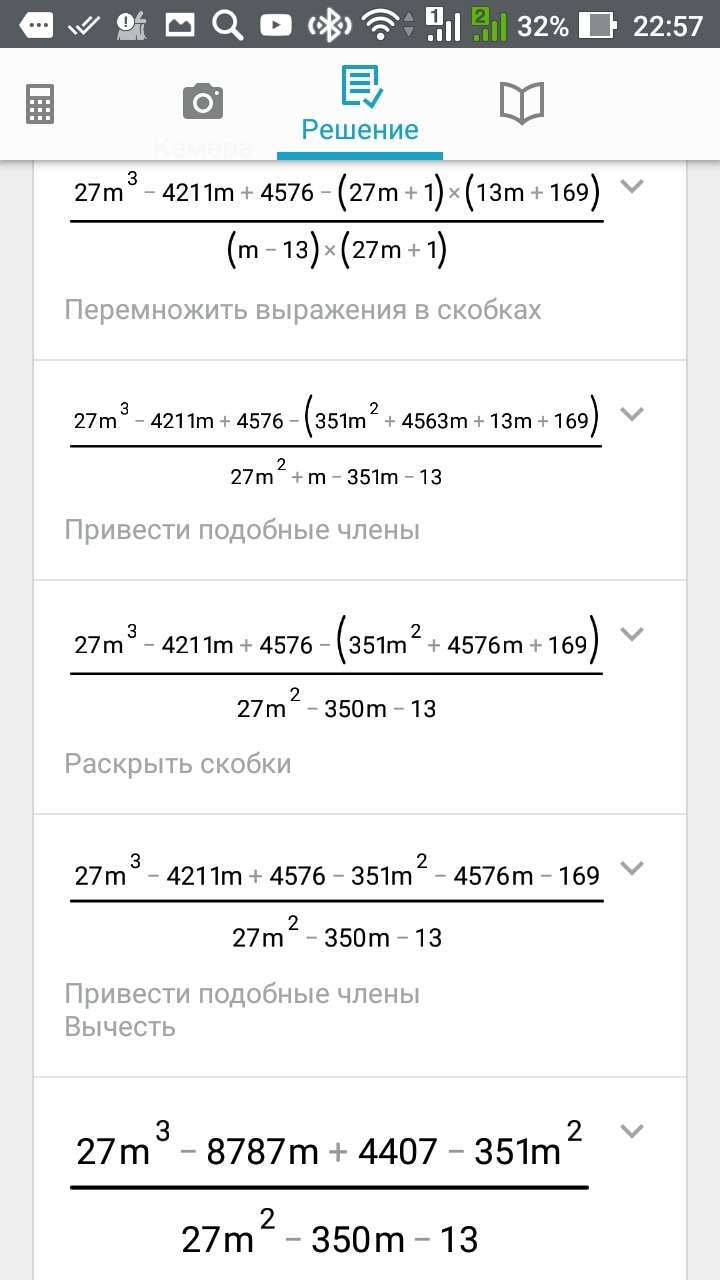Expand the final result step chevron
Viewport: 720px width, 1280px height.
coord(631,1131)
